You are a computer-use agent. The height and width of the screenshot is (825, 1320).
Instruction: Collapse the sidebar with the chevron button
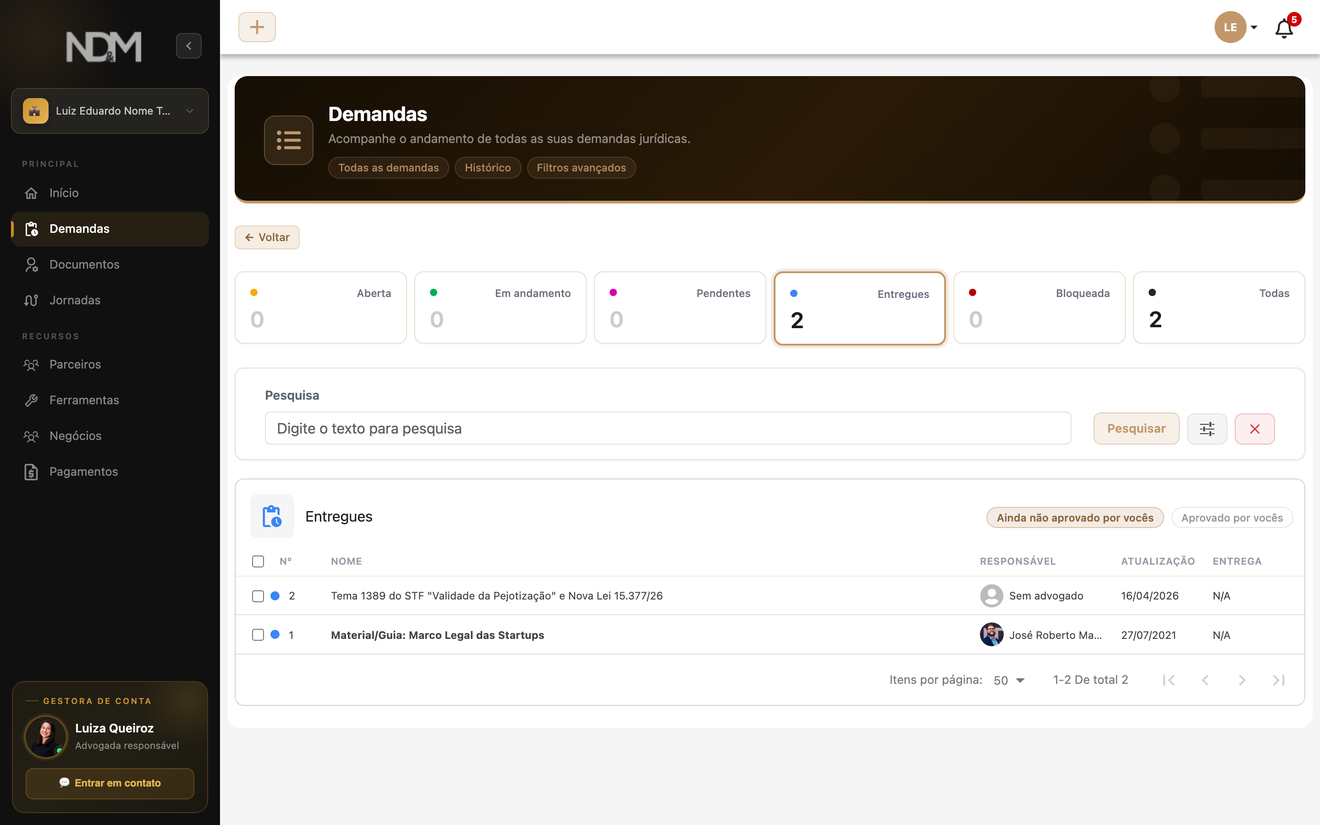189,46
